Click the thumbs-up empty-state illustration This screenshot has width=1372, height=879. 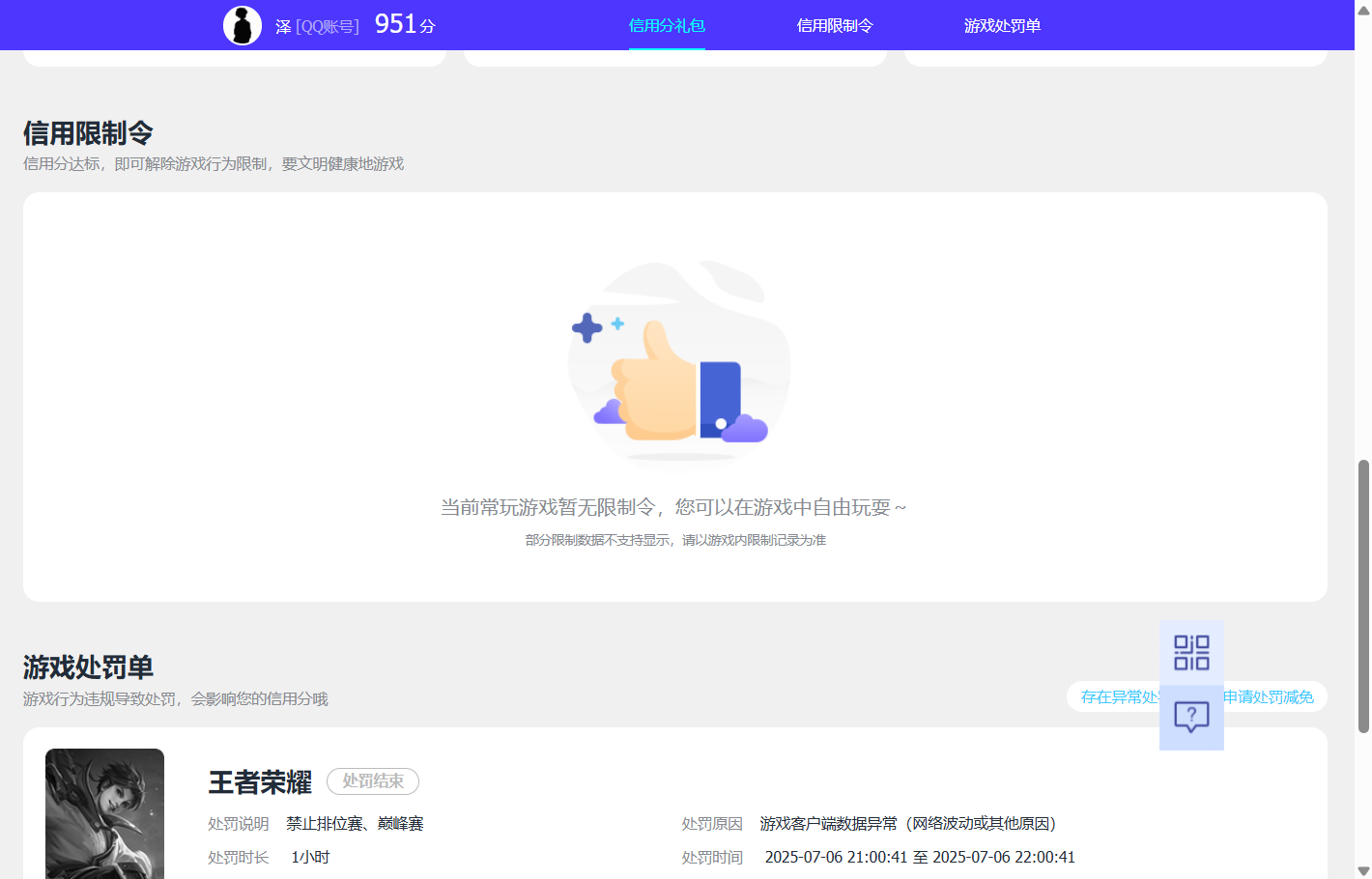(x=676, y=365)
